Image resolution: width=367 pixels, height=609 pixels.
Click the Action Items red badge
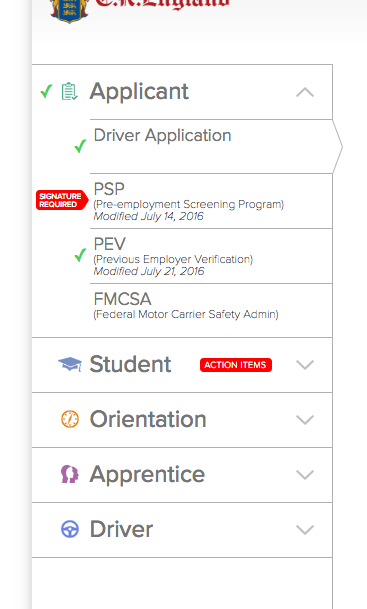pyautogui.click(x=236, y=365)
